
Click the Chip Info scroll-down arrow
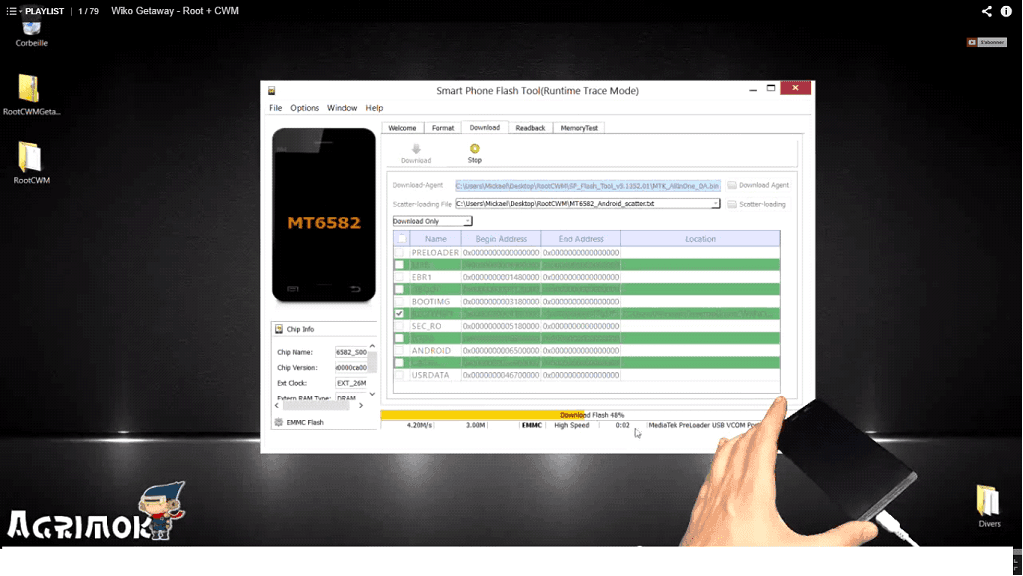372,394
